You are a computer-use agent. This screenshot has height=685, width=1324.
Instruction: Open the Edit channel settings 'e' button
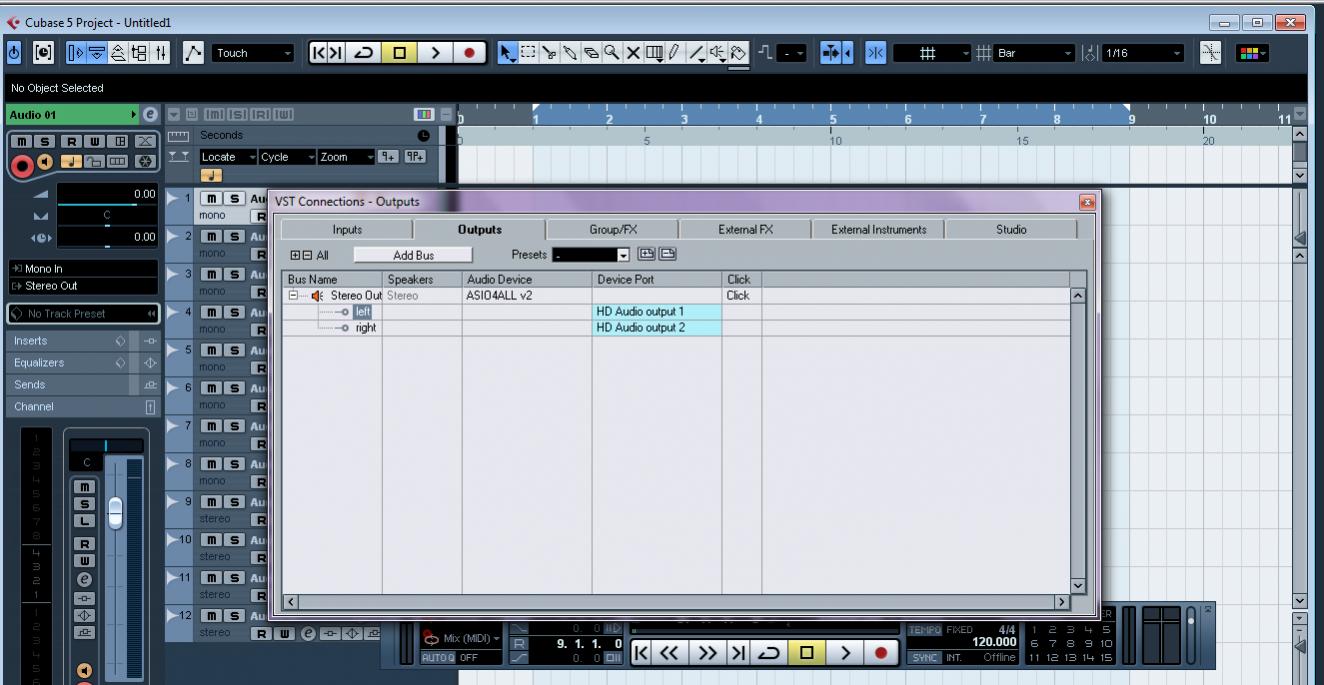(150, 115)
